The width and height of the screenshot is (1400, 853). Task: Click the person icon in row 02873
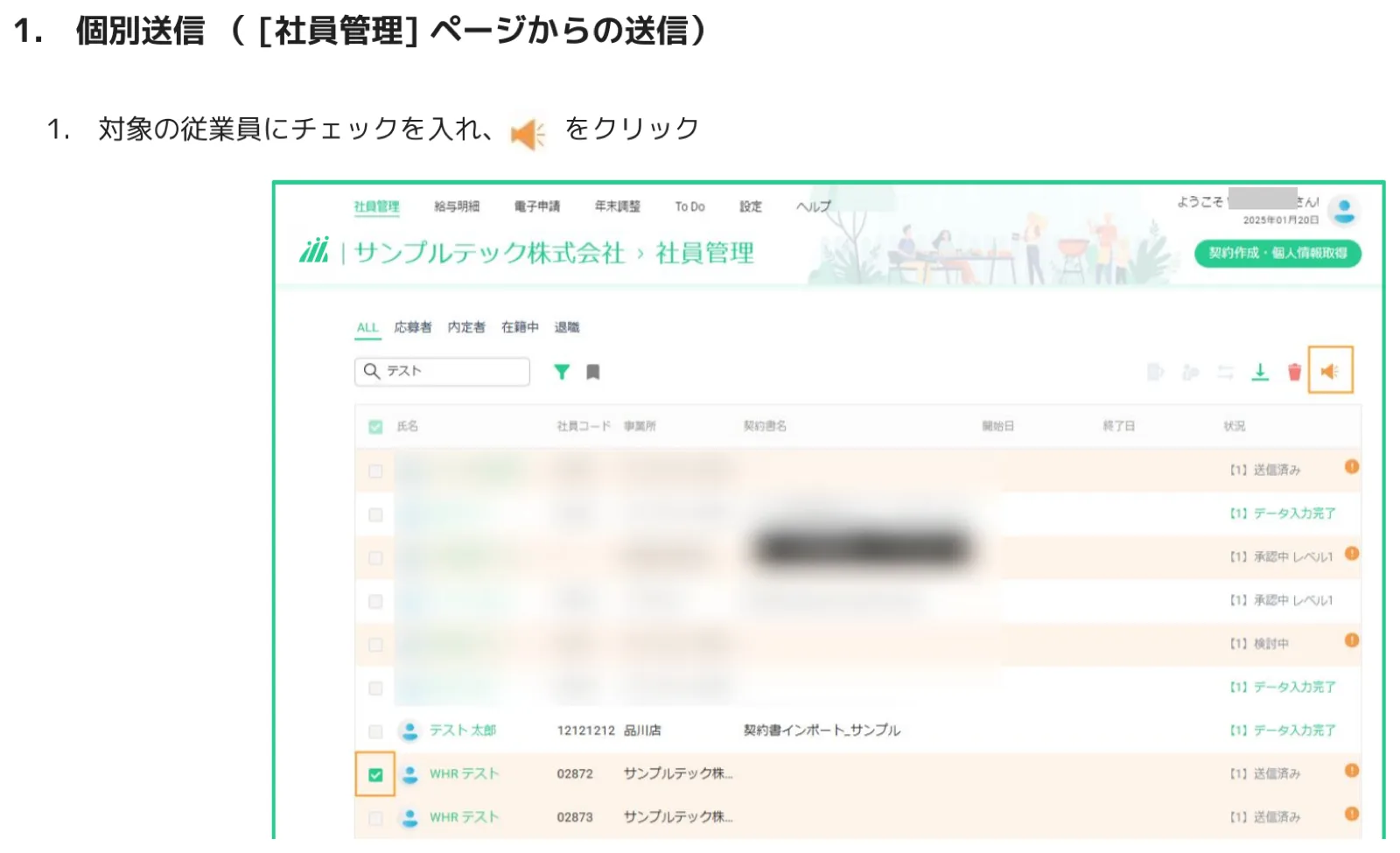[x=409, y=817]
